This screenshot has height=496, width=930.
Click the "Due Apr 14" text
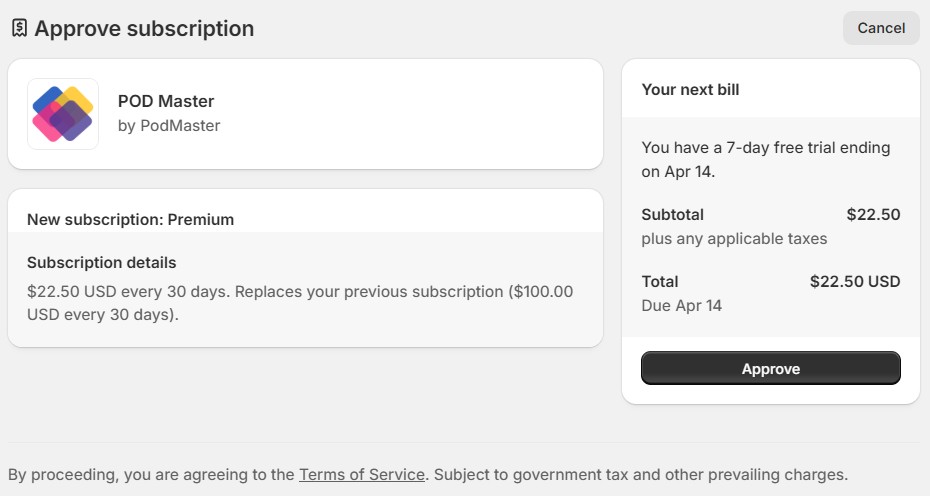[x=681, y=305]
